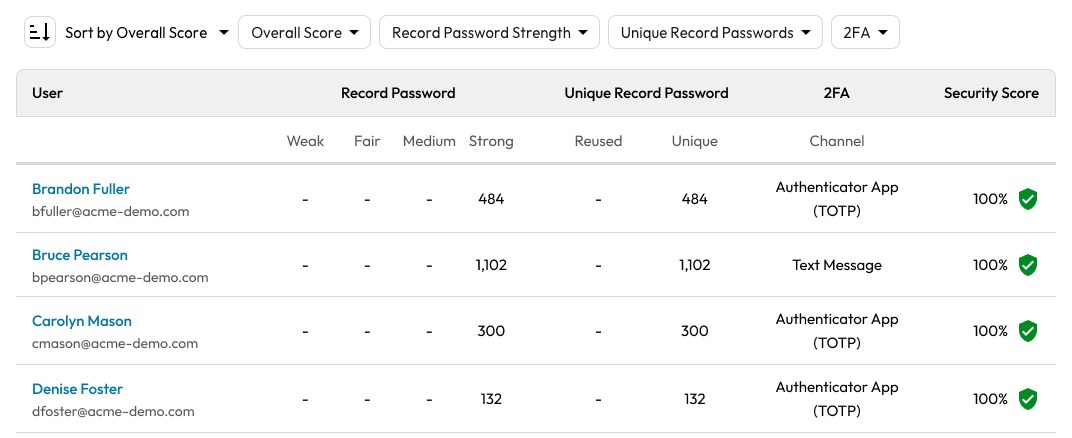Click the User column header
Viewport: 1072px width, 438px height.
click(48, 93)
